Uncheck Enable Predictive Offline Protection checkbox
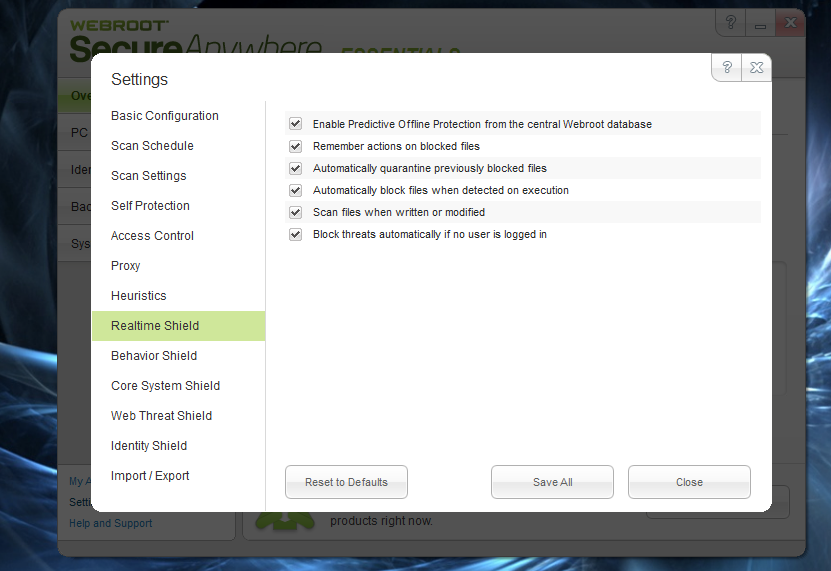The width and height of the screenshot is (831, 571). point(295,124)
